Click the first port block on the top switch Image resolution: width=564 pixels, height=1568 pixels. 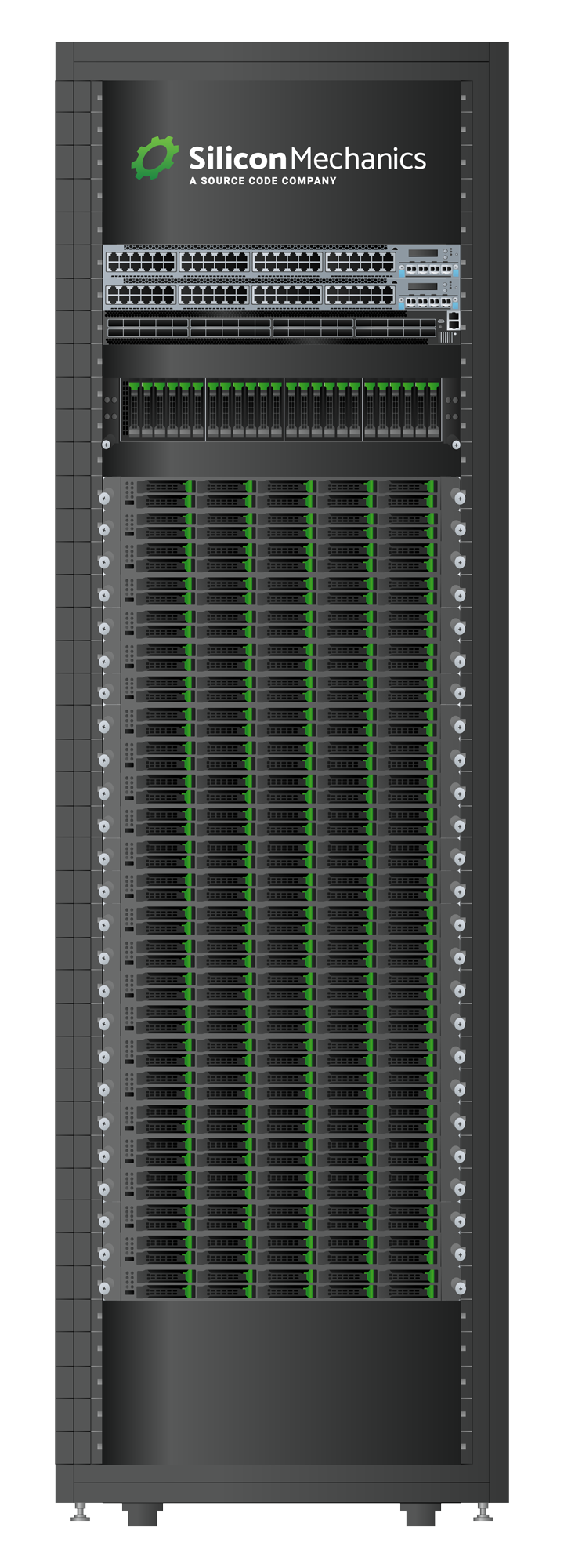tap(141, 263)
